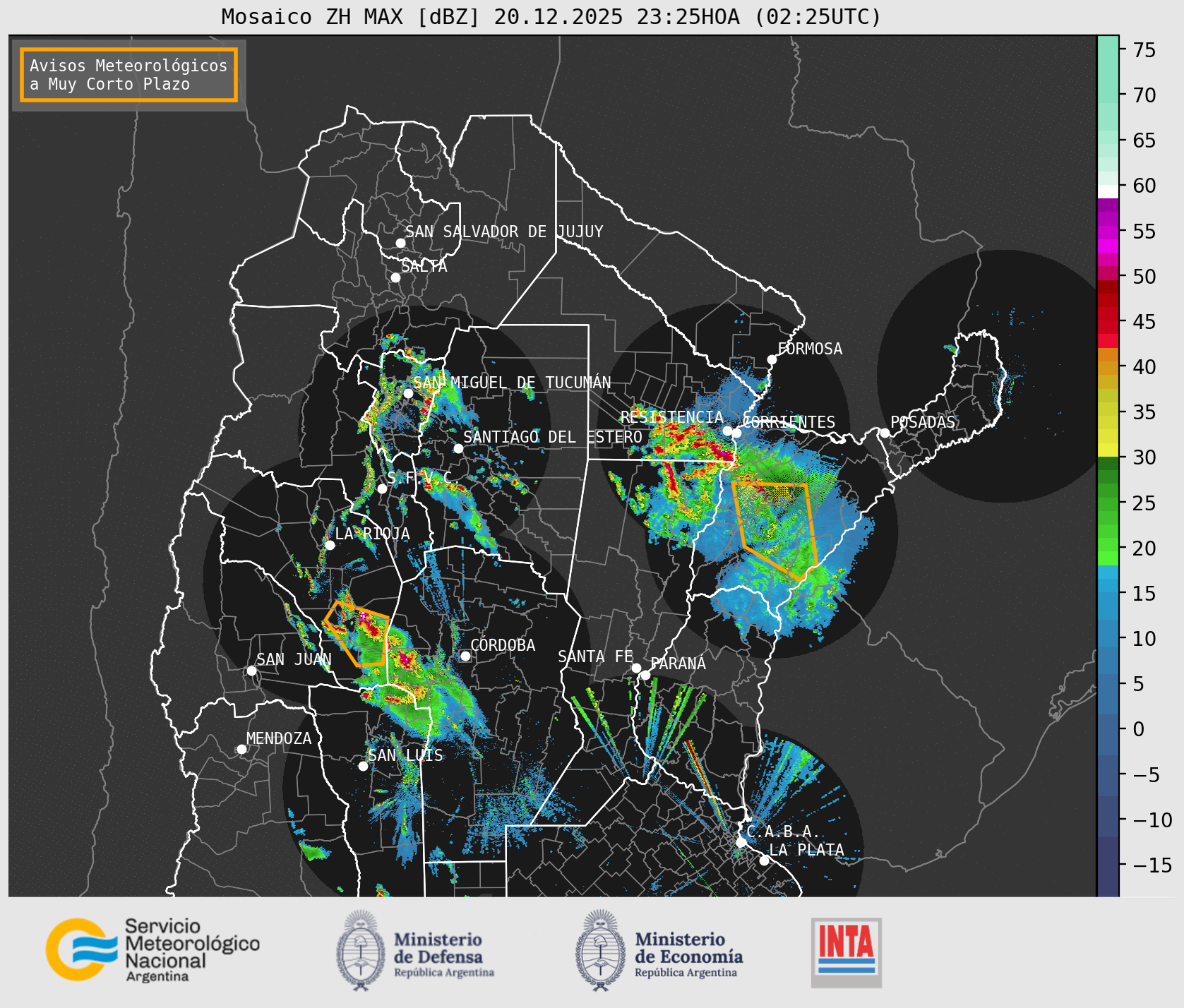Click the POSADAS label
Viewport: 1184px width, 1008px height.
[923, 422]
